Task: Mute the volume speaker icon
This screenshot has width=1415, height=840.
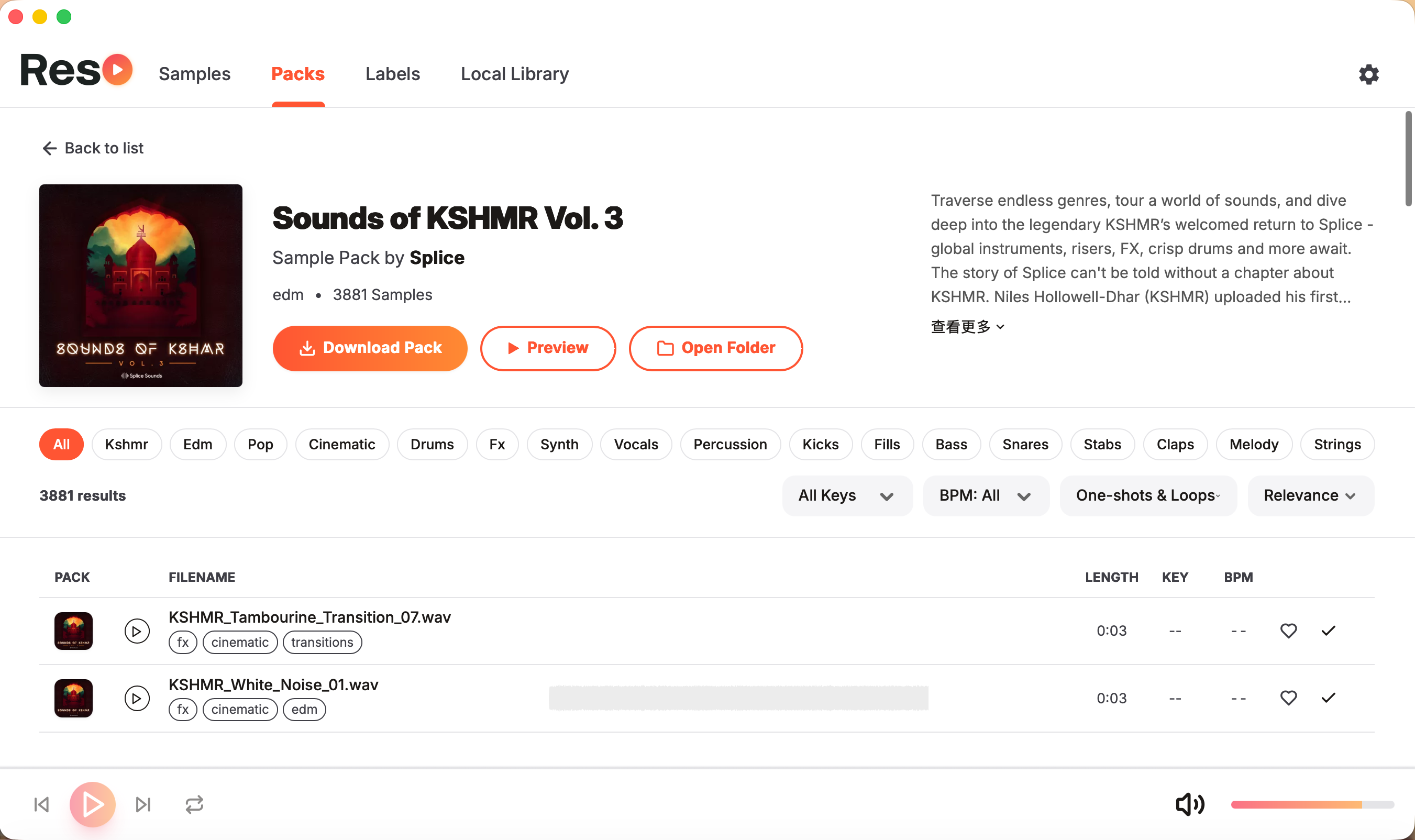Action: coord(1189,804)
